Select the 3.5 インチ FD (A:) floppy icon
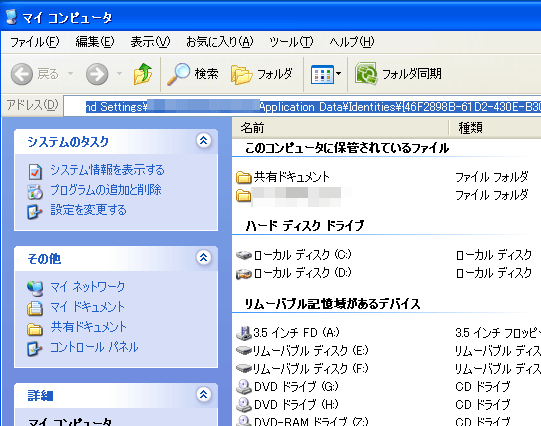The width and height of the screenshot is (541, 426). 244,333
